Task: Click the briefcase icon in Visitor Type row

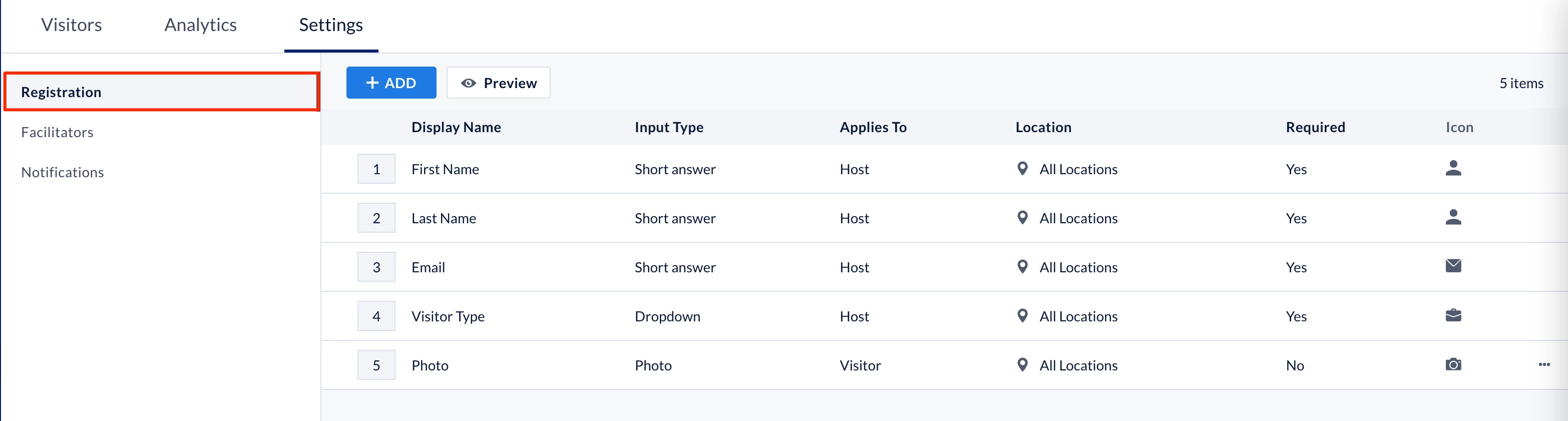Action: point(1453,316)
